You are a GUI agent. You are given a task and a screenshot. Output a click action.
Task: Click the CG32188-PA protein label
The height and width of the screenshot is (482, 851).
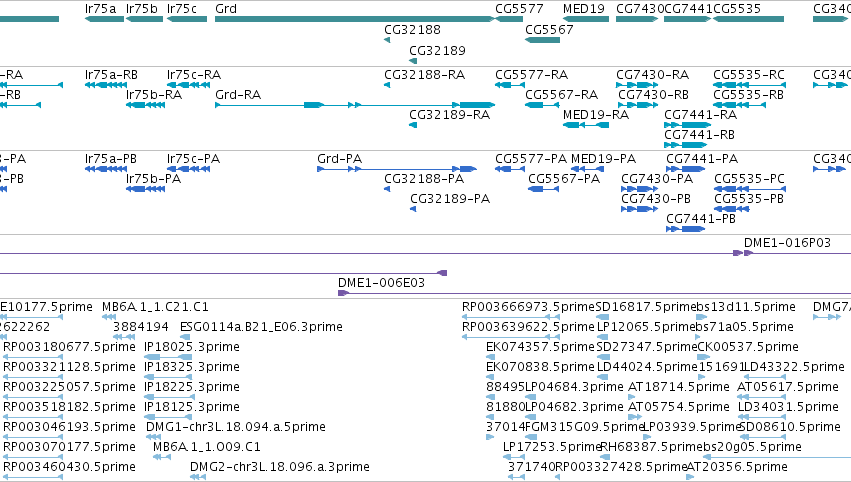tap(424, 179)
